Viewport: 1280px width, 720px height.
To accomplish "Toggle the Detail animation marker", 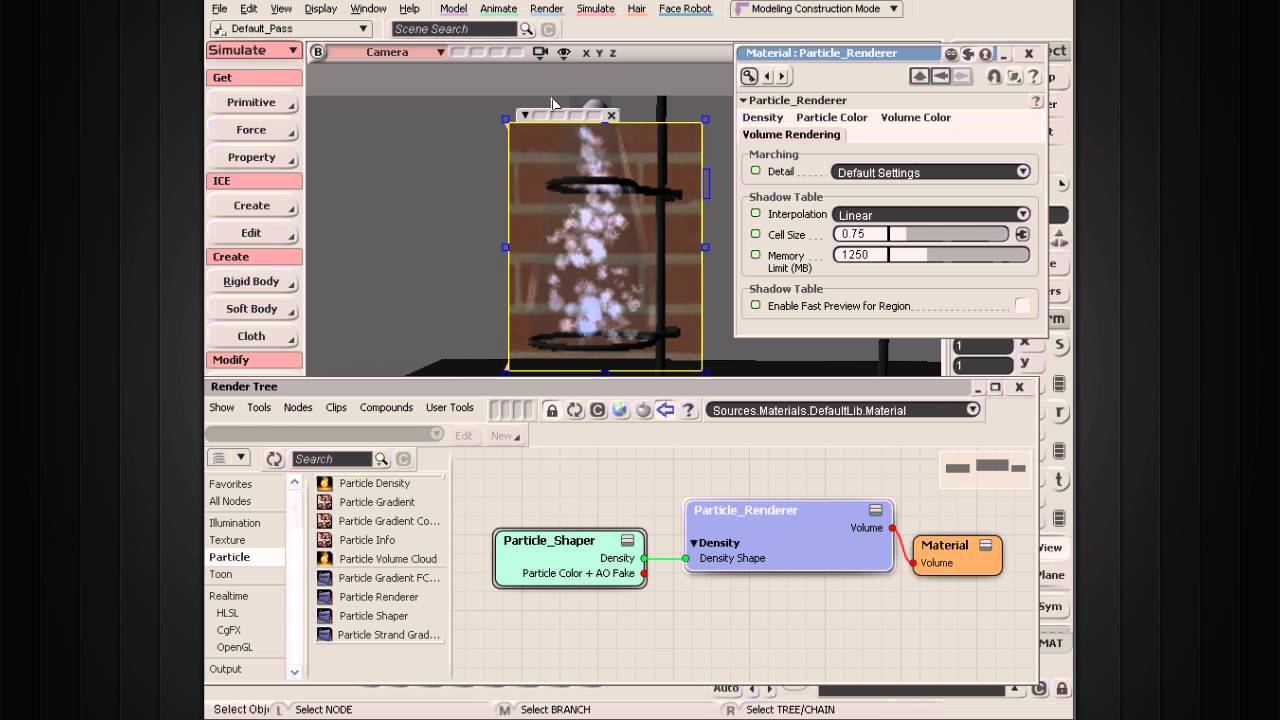I will [x=755, y=171].
